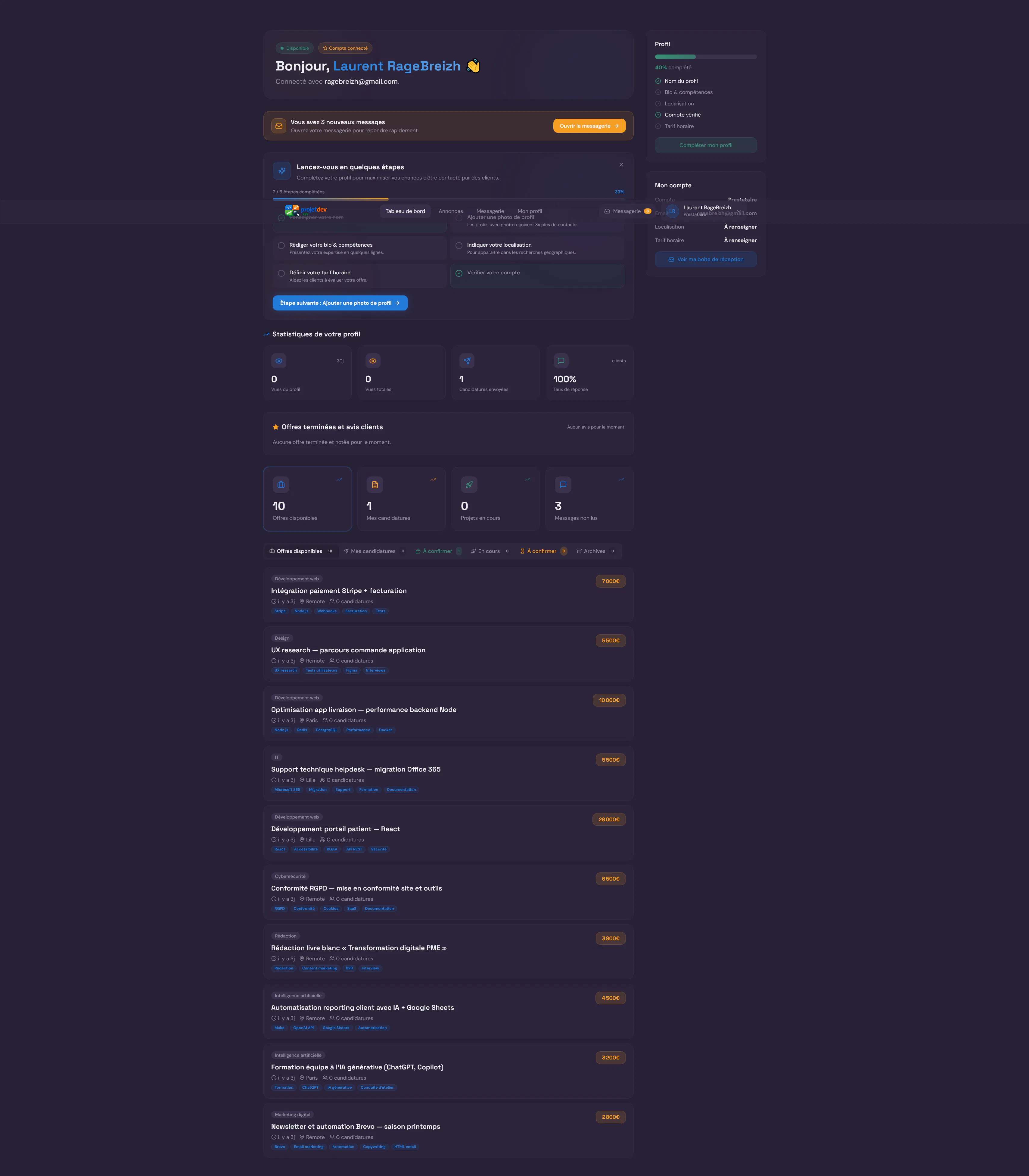Expand the Laurent RageBreizh user menu chevron
Screen dimensions: 1029x1176
[739, 211]
